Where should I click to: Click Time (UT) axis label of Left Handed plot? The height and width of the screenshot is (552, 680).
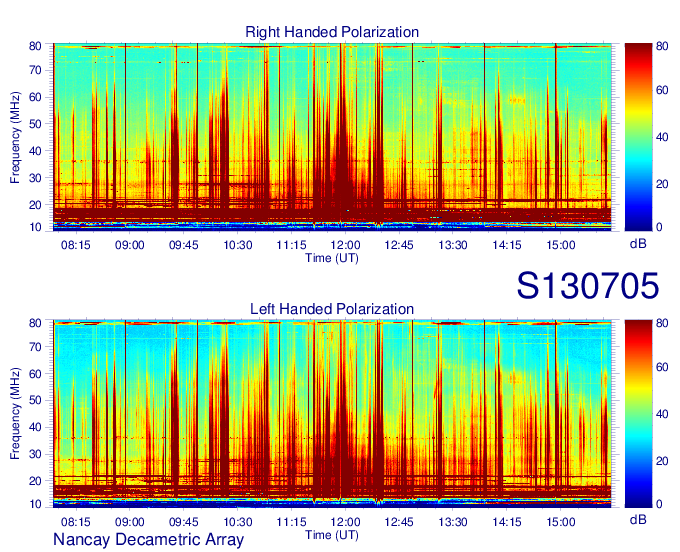tap(332, 535)
